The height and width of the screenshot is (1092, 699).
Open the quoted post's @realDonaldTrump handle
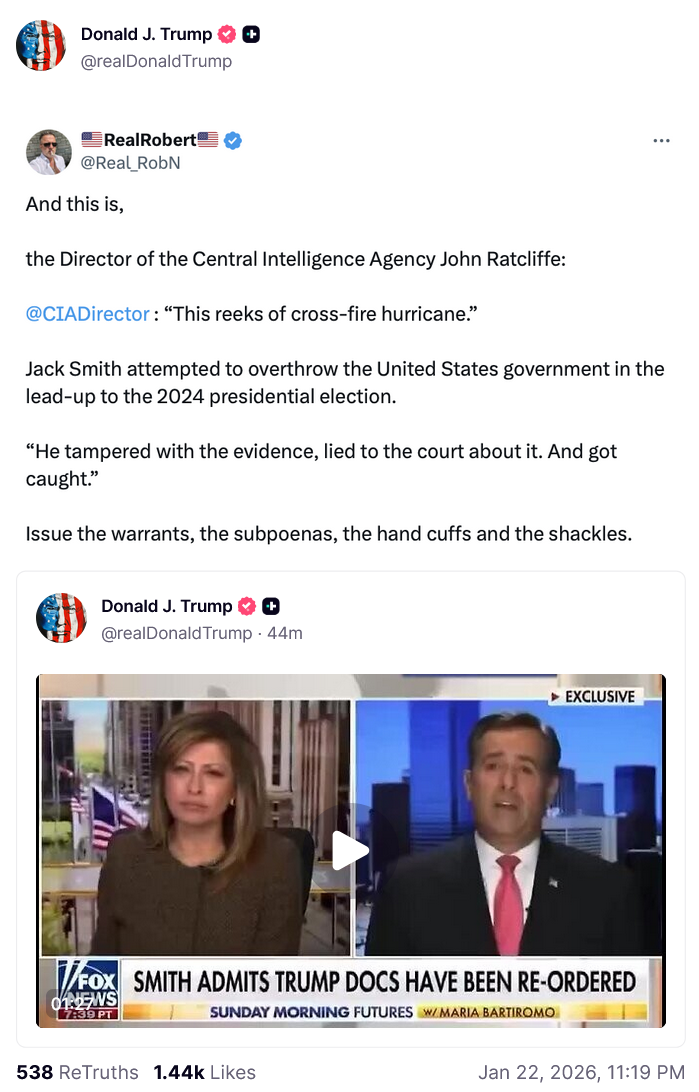[177, 633]
